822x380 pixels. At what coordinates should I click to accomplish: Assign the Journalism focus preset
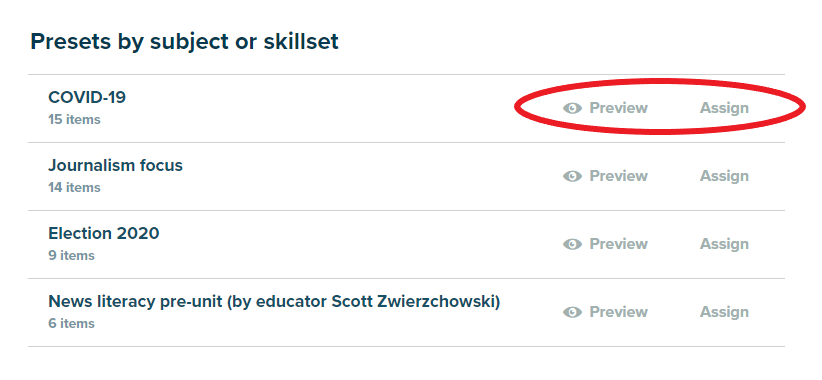pyautogui.click(x=724, y=176)
